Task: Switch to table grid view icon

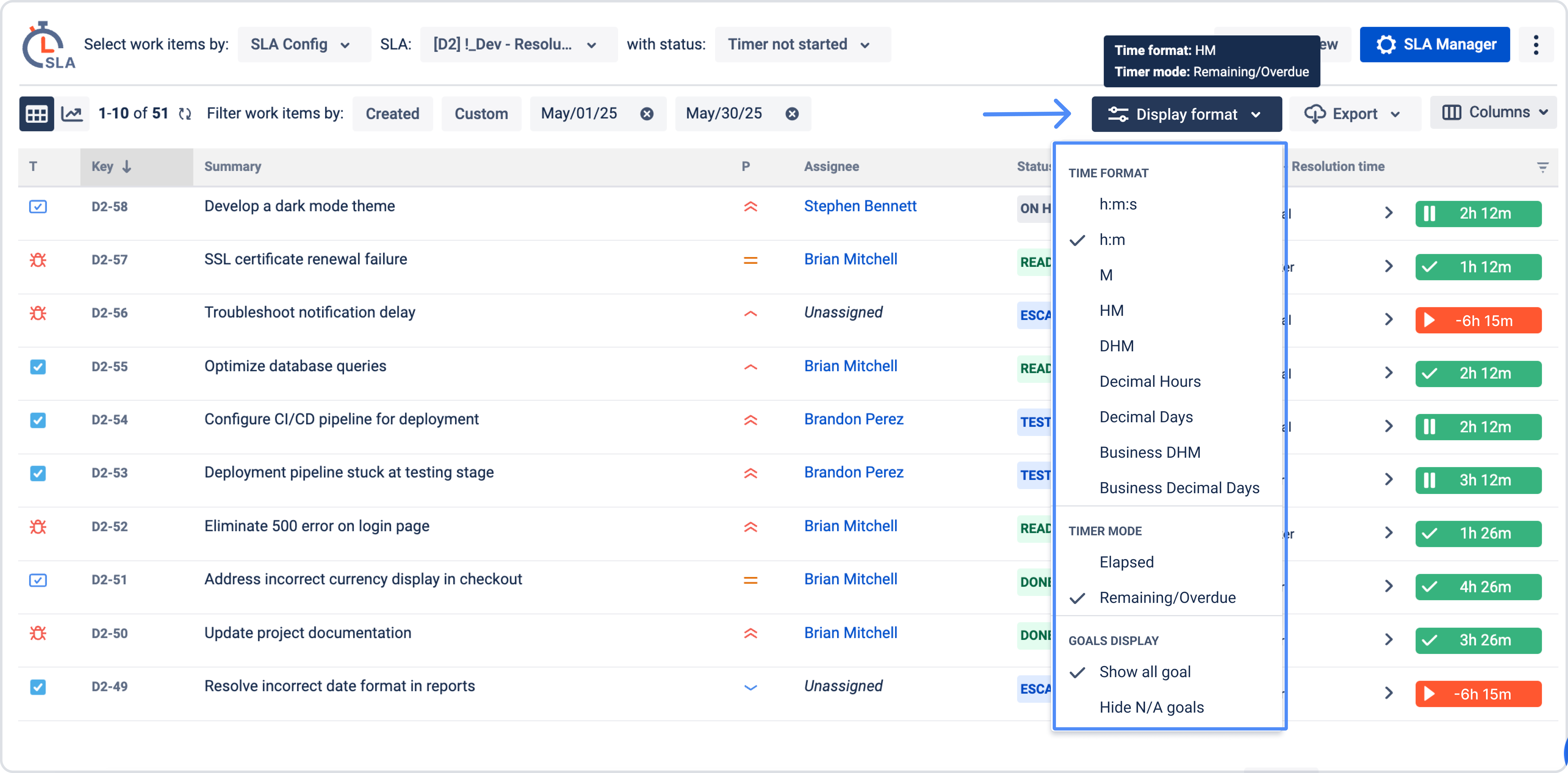Action: [x=37, y=114]
